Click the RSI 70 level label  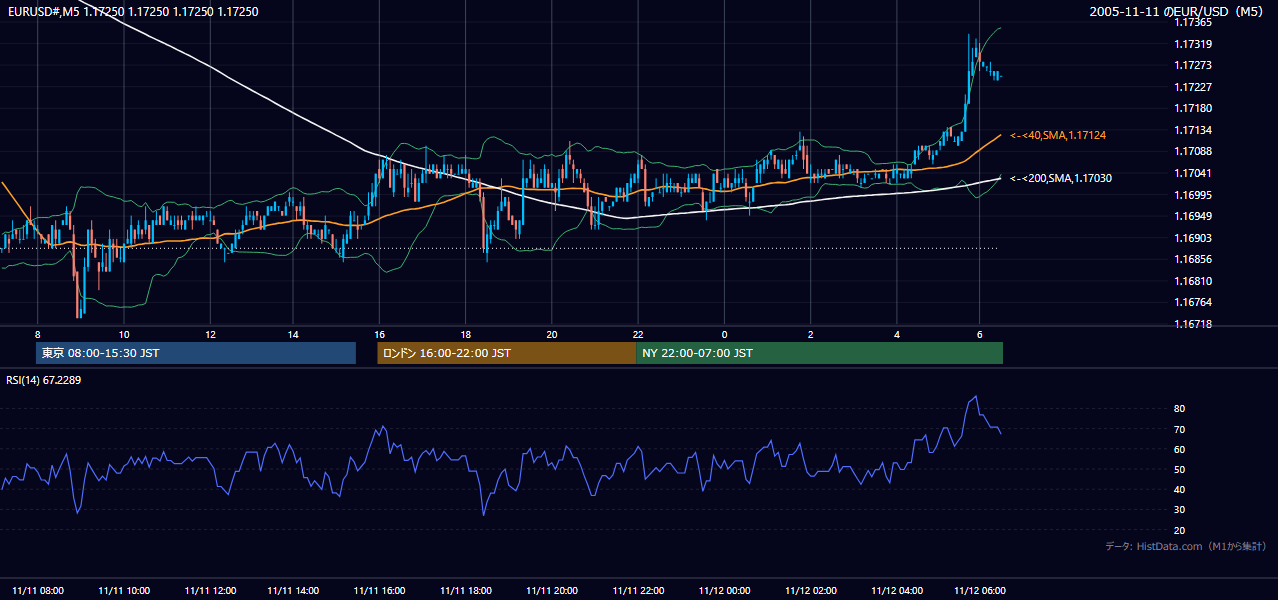click(1179, 429)
